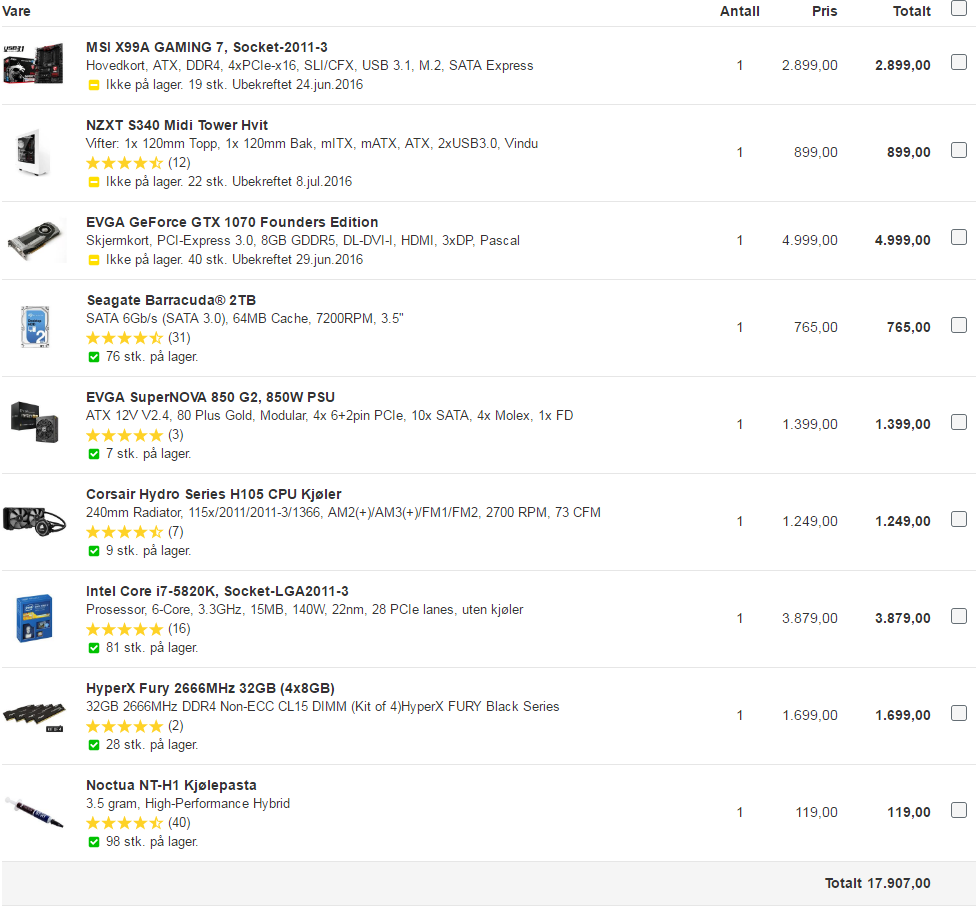This screenshot has width=976, height=912.
Task: Click yellow out-of-stock icon for MSI X99A
Action: coord(94,85)
